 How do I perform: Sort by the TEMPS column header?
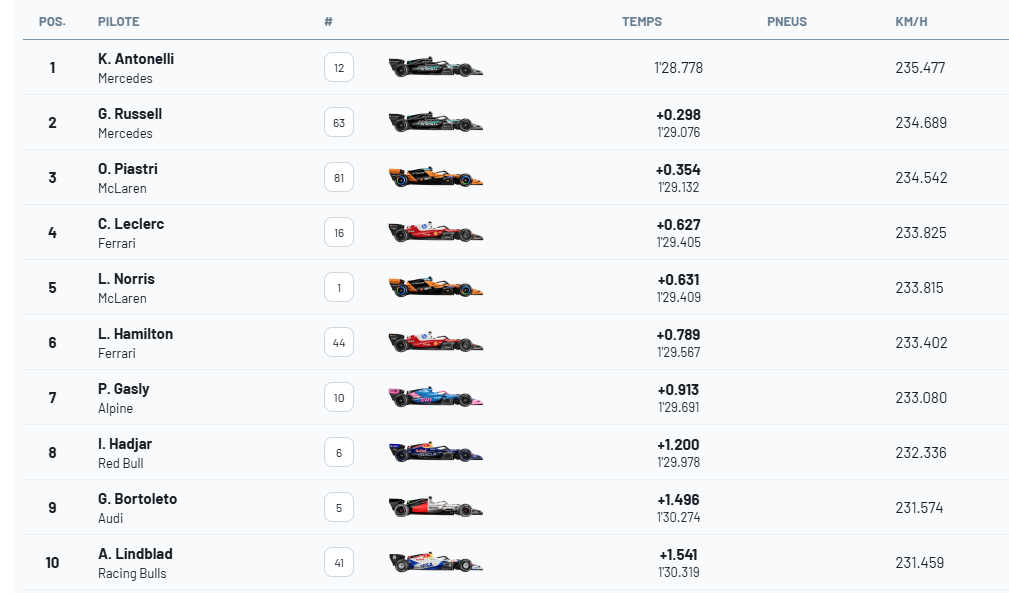pos(642,22)
